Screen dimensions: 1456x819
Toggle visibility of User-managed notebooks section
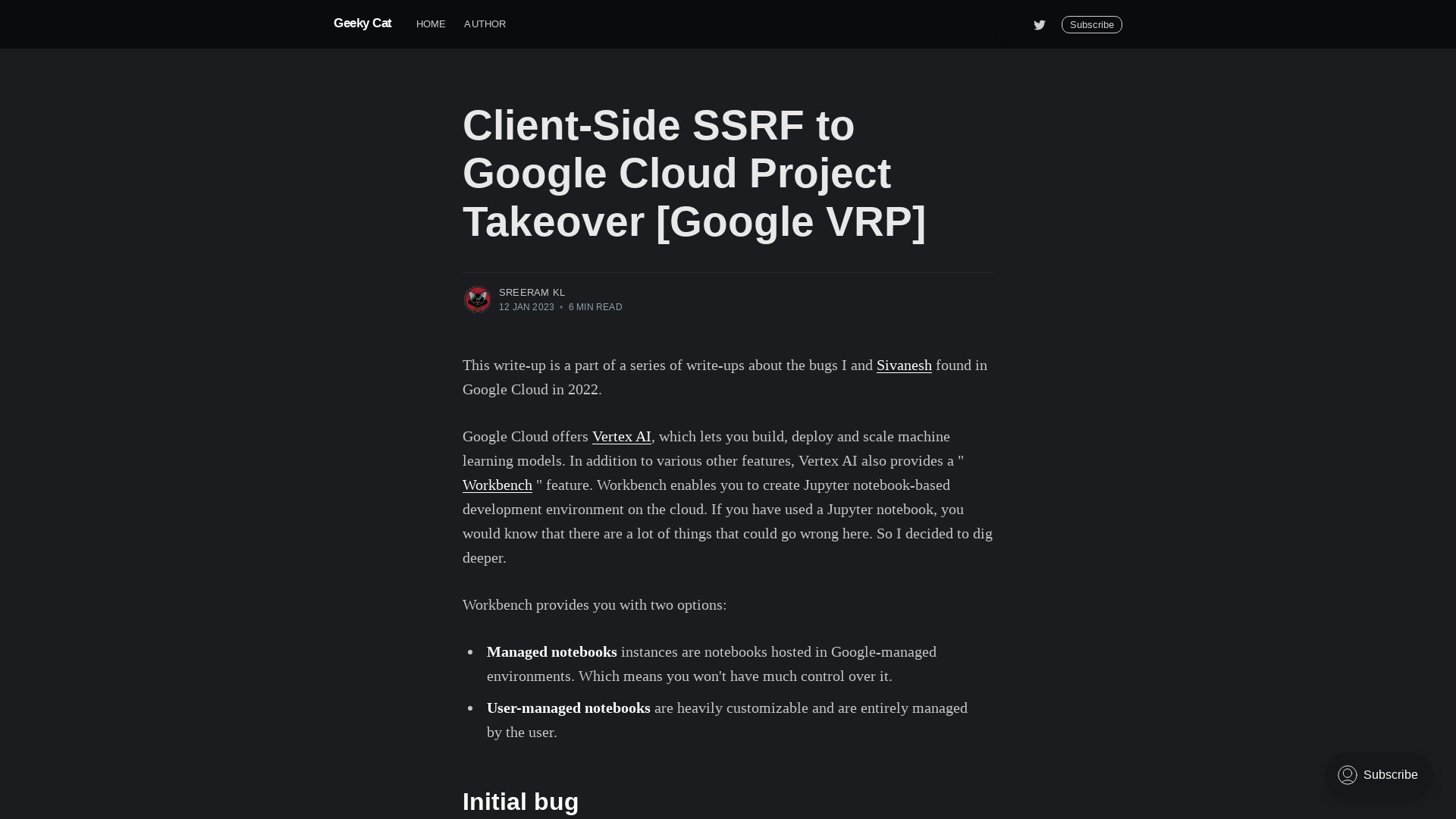coord(568,707)
